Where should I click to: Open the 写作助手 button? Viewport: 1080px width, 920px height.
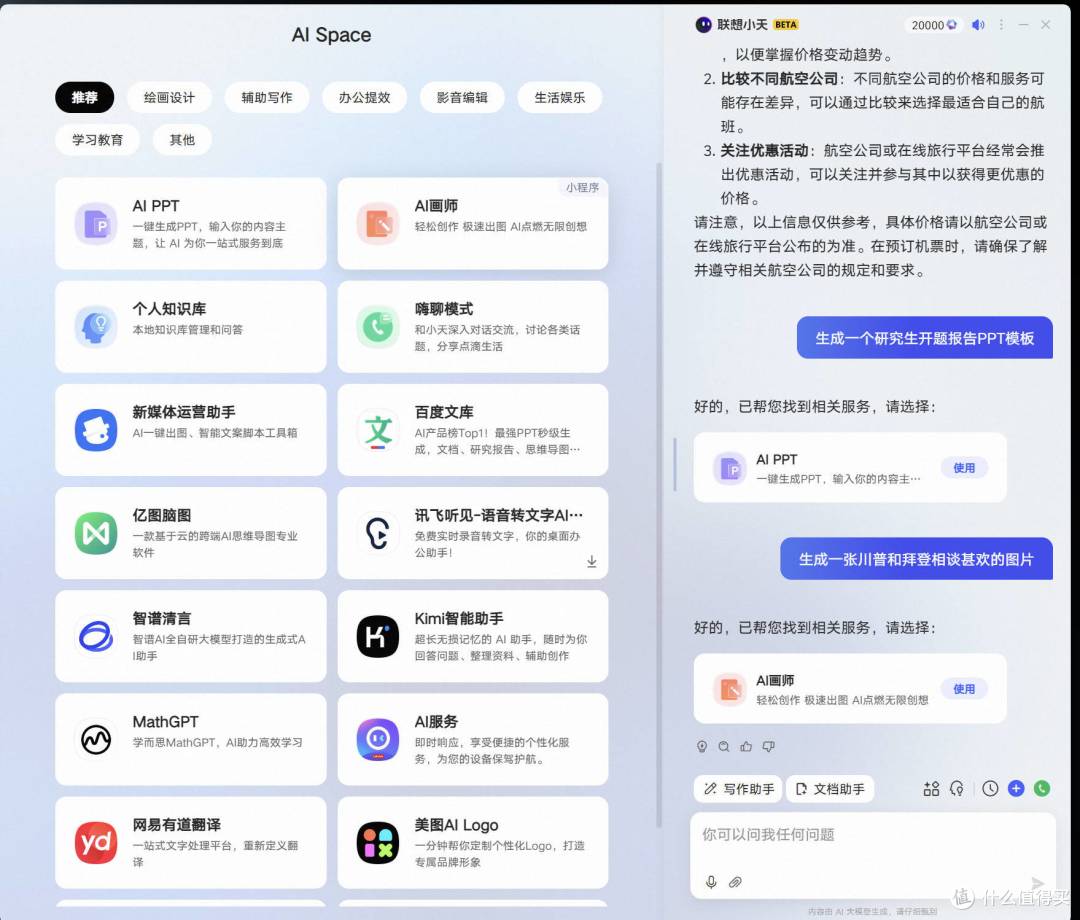click(x=738, y=789)
